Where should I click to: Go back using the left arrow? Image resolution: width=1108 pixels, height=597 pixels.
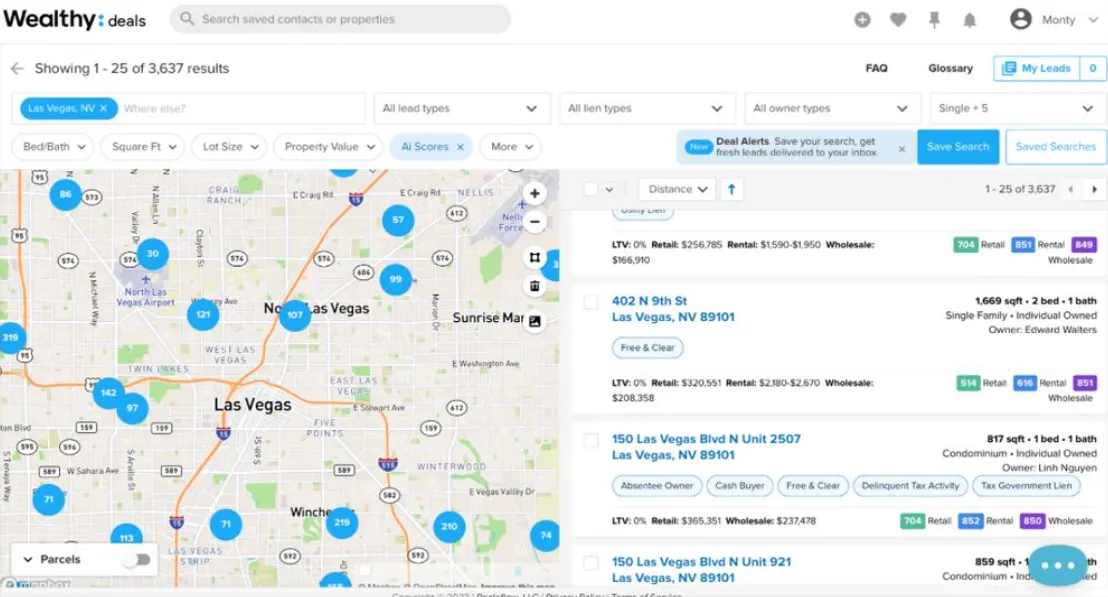click(x=17, y=69)
